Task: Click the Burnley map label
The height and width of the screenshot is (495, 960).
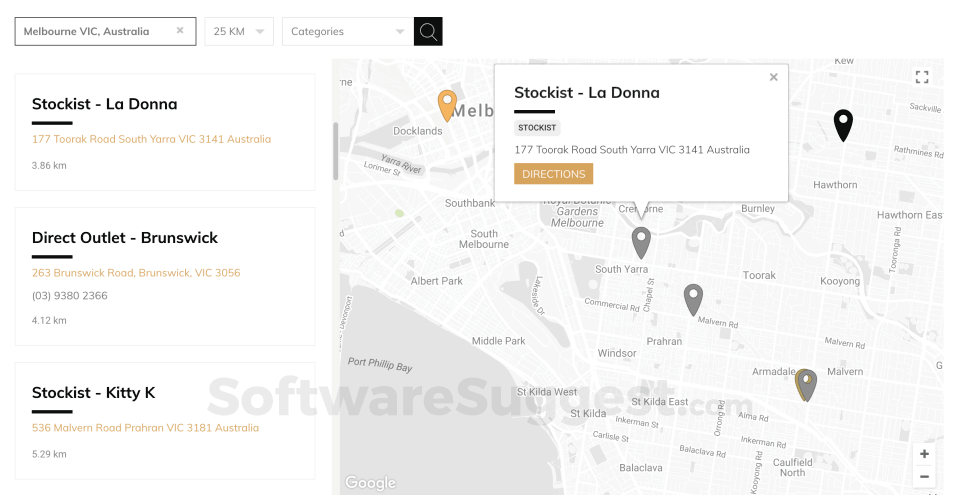Action: point(758,208)
